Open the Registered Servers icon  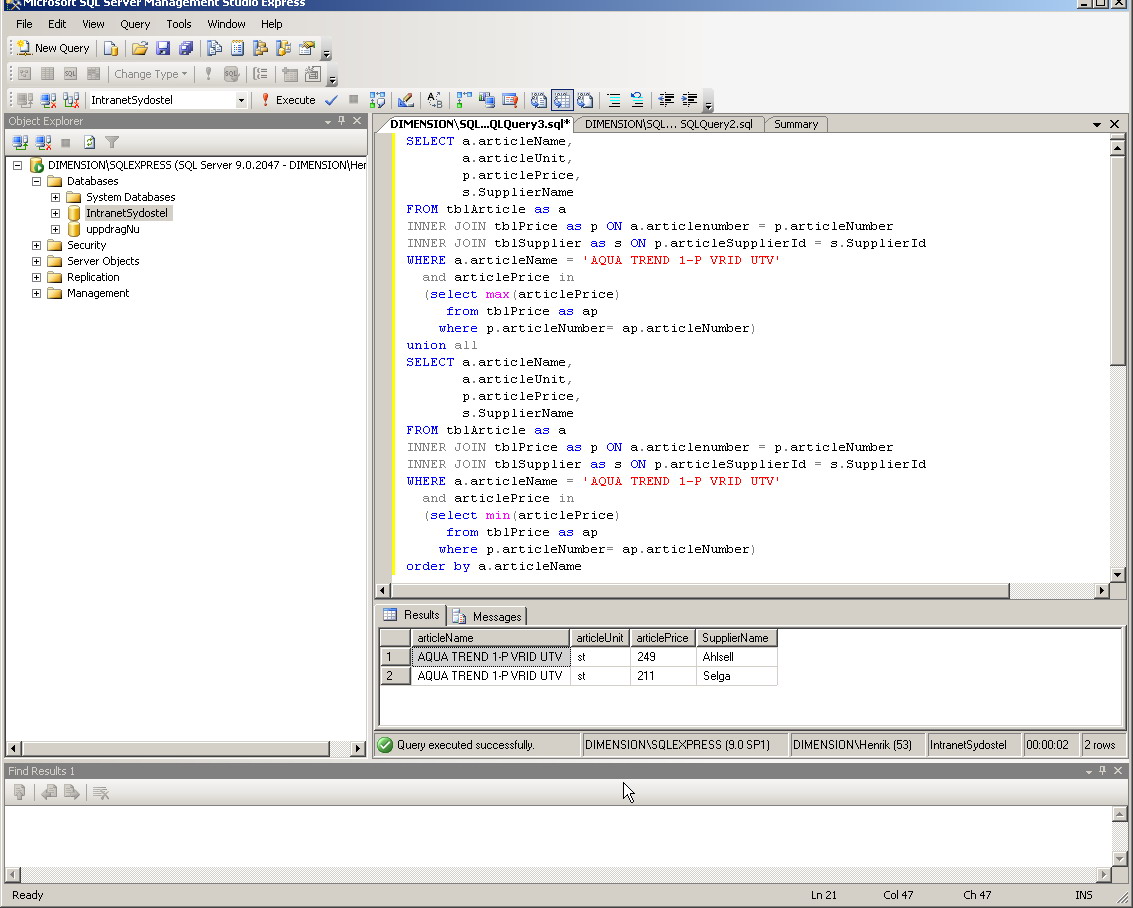215,48
